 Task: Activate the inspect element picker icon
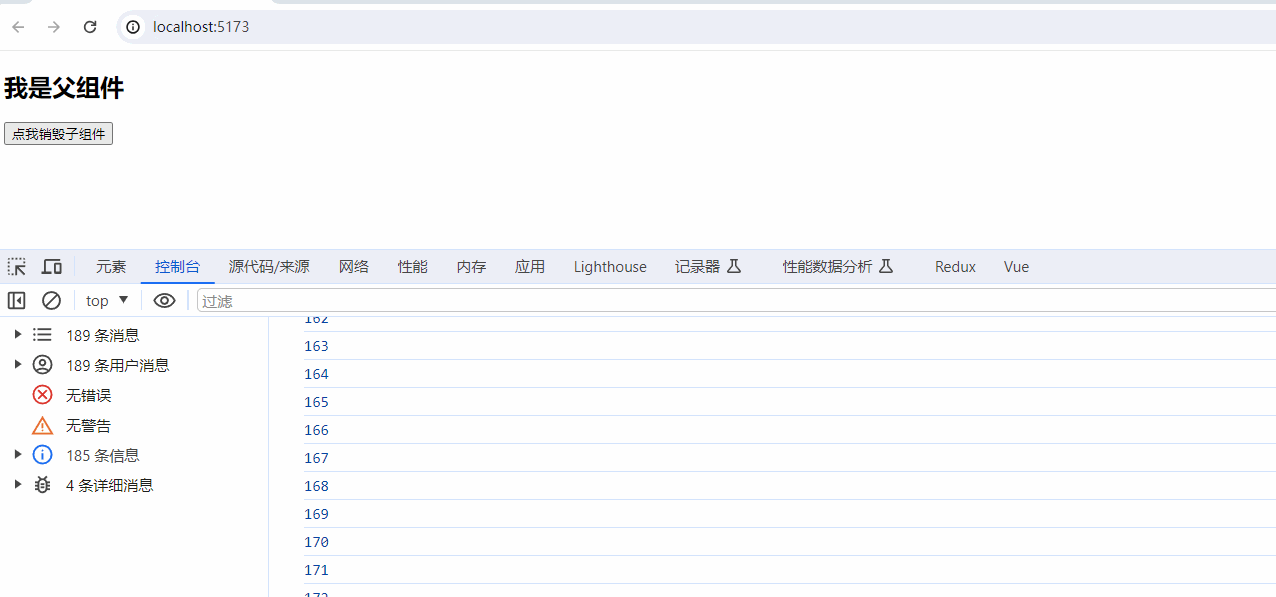pos(17,267)
